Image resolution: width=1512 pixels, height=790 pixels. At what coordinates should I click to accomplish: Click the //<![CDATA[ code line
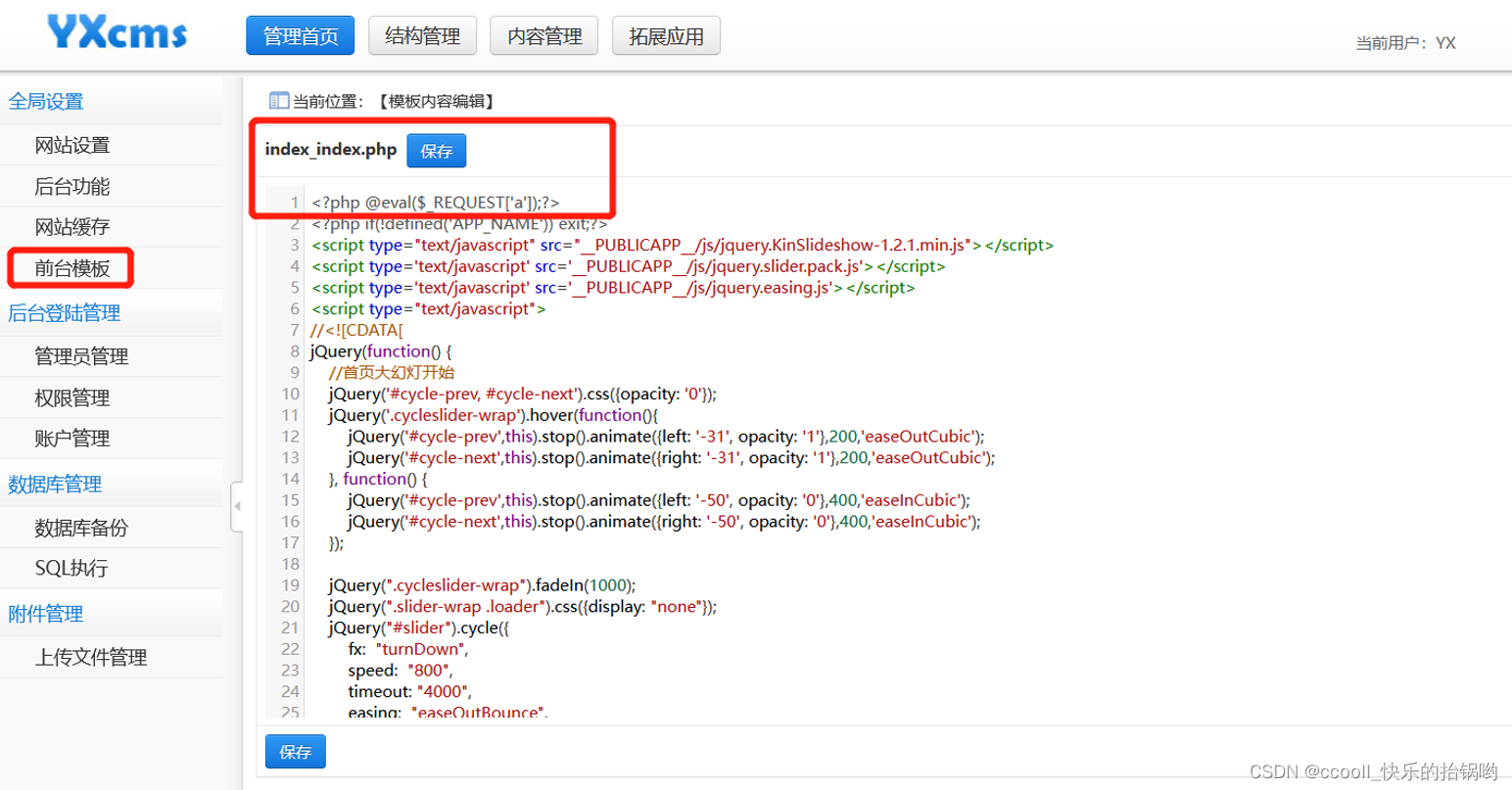pyautogui.click(x=356, y=330)
